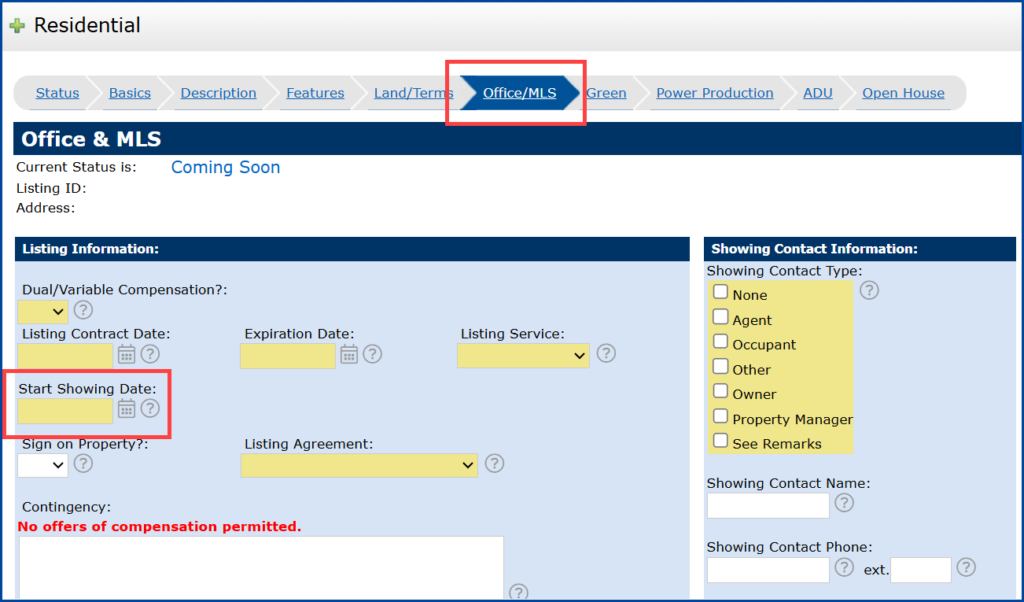Open the calendar picker for Expiration Date
The image size is (1024, 602).
pyautogui.click(x=351, y=354)
